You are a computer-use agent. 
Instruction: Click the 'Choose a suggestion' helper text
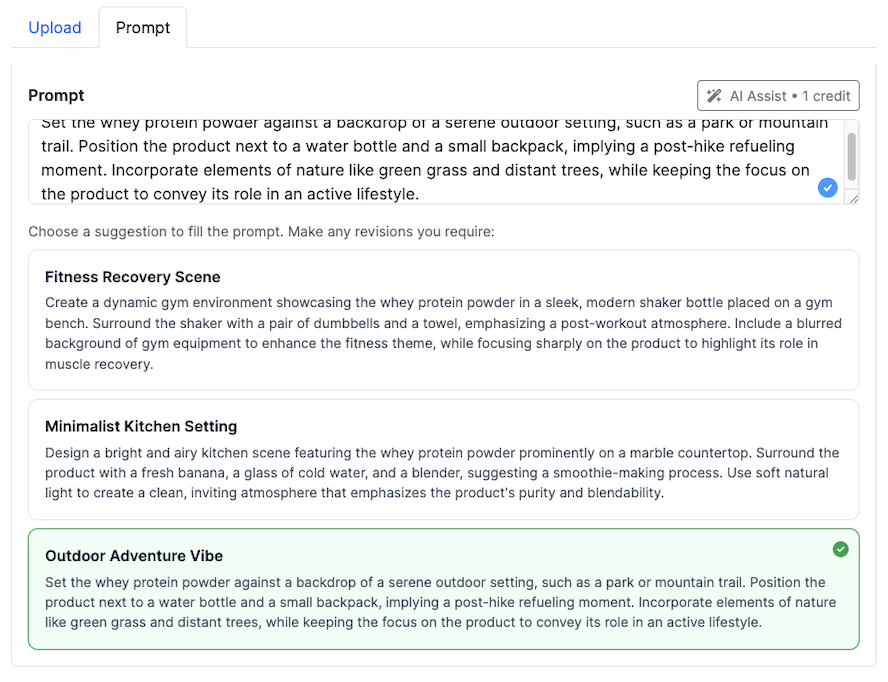click(262, 232)
